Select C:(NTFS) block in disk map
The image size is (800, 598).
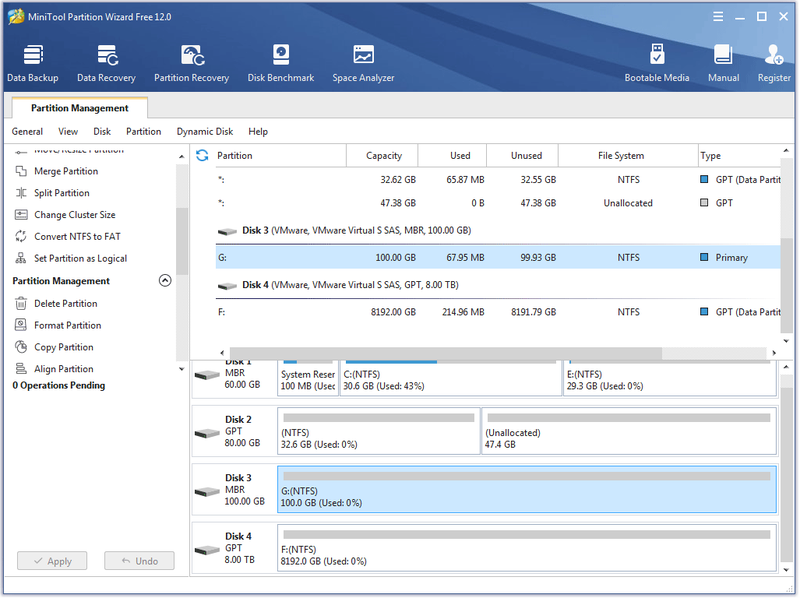451,378
